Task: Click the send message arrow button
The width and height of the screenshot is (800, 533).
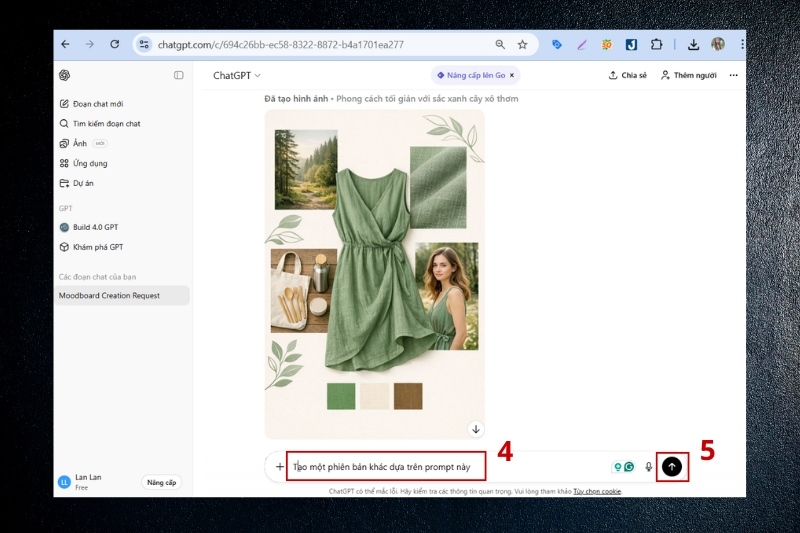Action: point(672,466)
